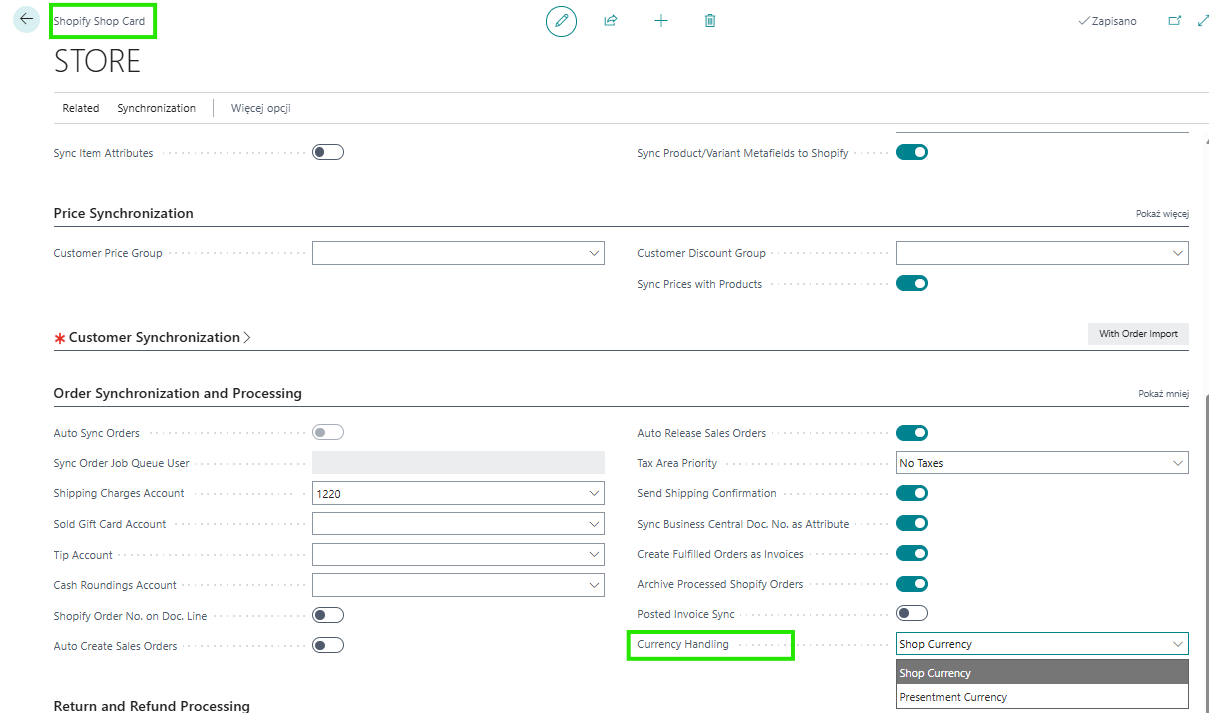Toggle Create Fulfilled Orders as Invoices

(x=912, y=553)
